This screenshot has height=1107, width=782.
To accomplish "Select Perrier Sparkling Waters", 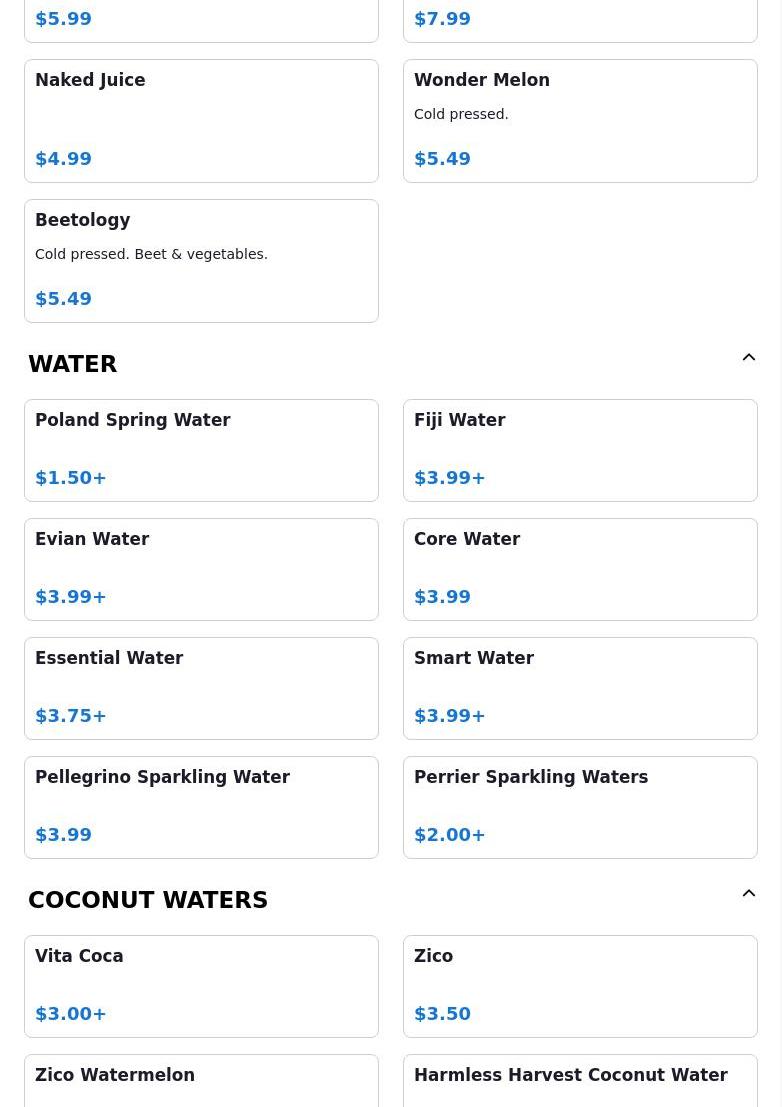I will tap(580, 807).
